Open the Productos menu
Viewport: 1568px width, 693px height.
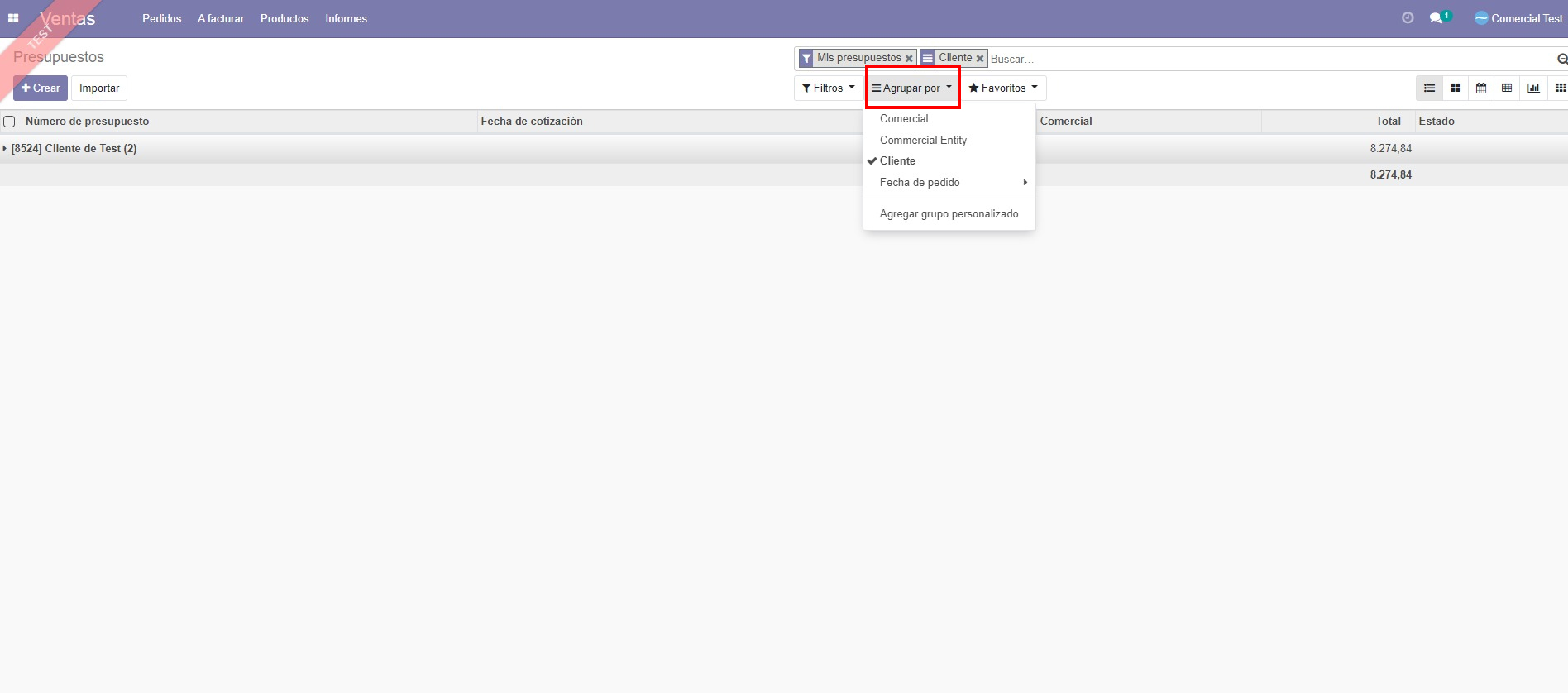pyautogui.click(x=284, y=18)
